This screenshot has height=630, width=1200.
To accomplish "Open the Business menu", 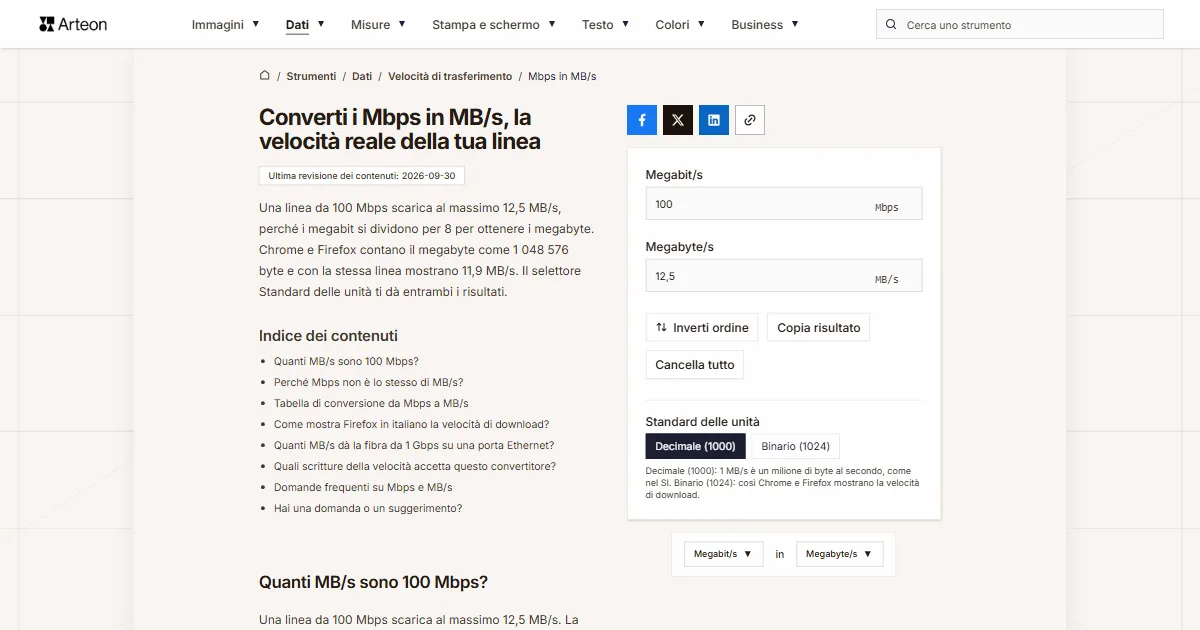I will [x=765, y=24].
